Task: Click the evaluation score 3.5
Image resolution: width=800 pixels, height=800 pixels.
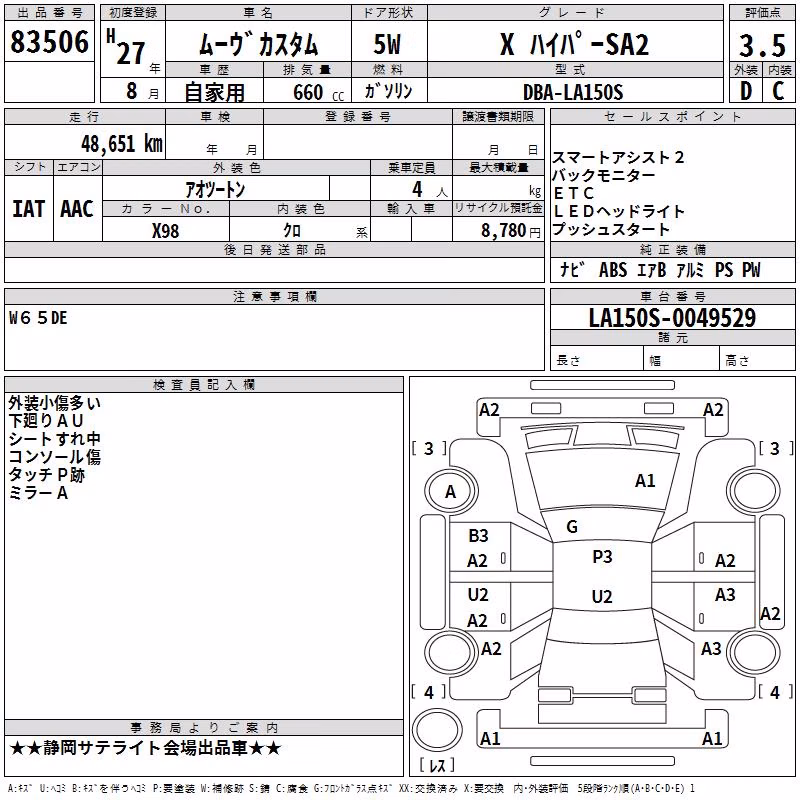Action: (x=762, y=45)
